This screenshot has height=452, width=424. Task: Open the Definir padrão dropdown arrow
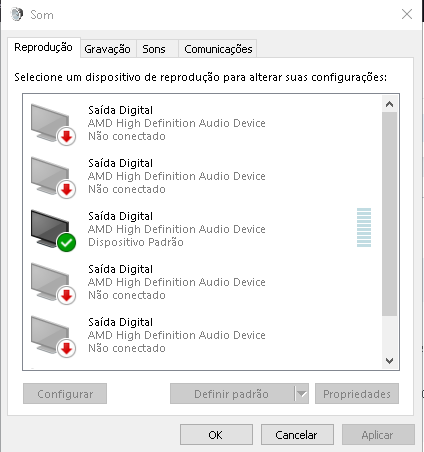click(x=302, y=394)
